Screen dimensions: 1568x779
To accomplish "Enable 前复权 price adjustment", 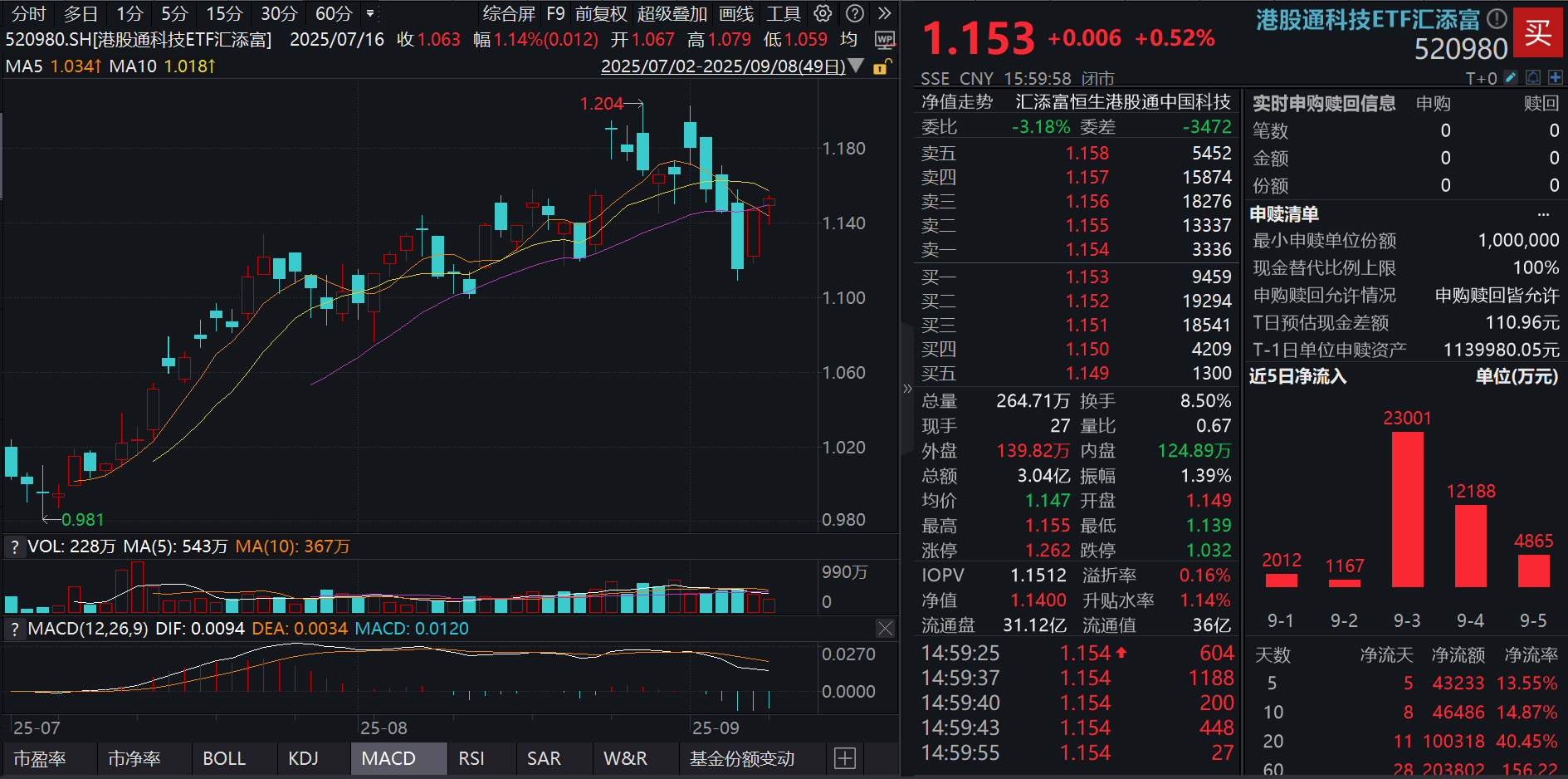I will [599, 13].
